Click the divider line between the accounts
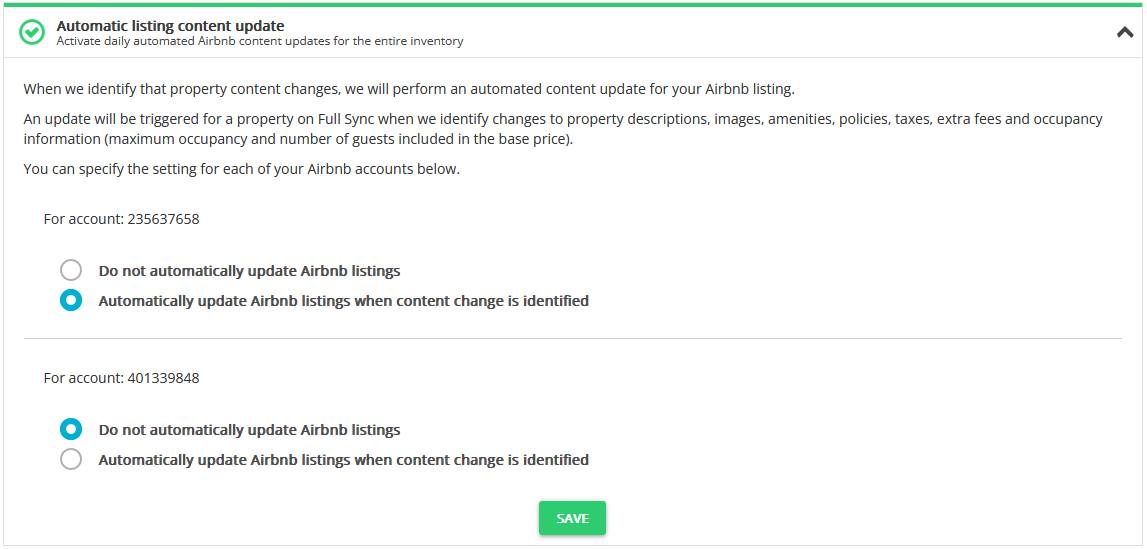 [x=572, y=338]
